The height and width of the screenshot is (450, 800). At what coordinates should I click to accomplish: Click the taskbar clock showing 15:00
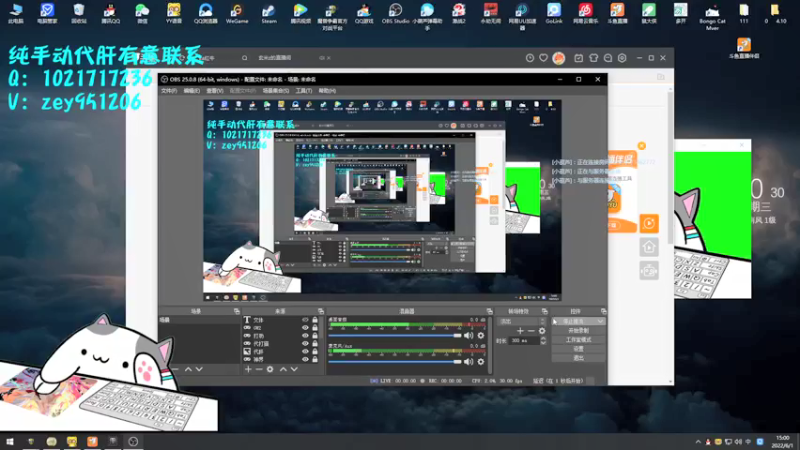click(783, 442)
